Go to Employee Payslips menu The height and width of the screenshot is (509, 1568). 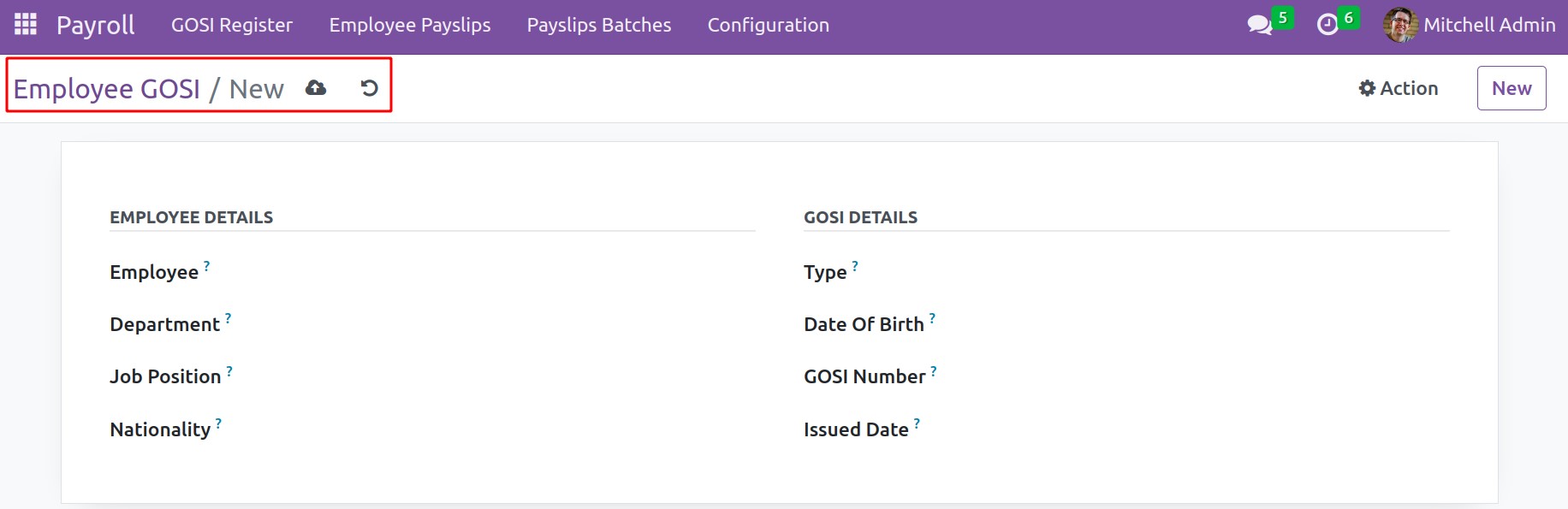[x=409, y=25]
